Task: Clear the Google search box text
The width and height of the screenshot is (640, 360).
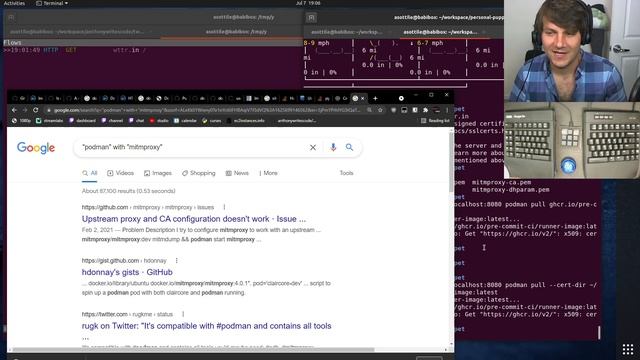Action: tap(313, 147)
